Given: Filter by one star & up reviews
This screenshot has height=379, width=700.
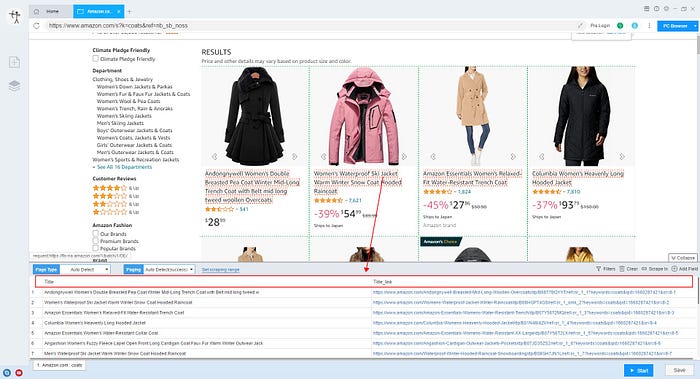Looking at the screenshot, I should tap(116, 212).
